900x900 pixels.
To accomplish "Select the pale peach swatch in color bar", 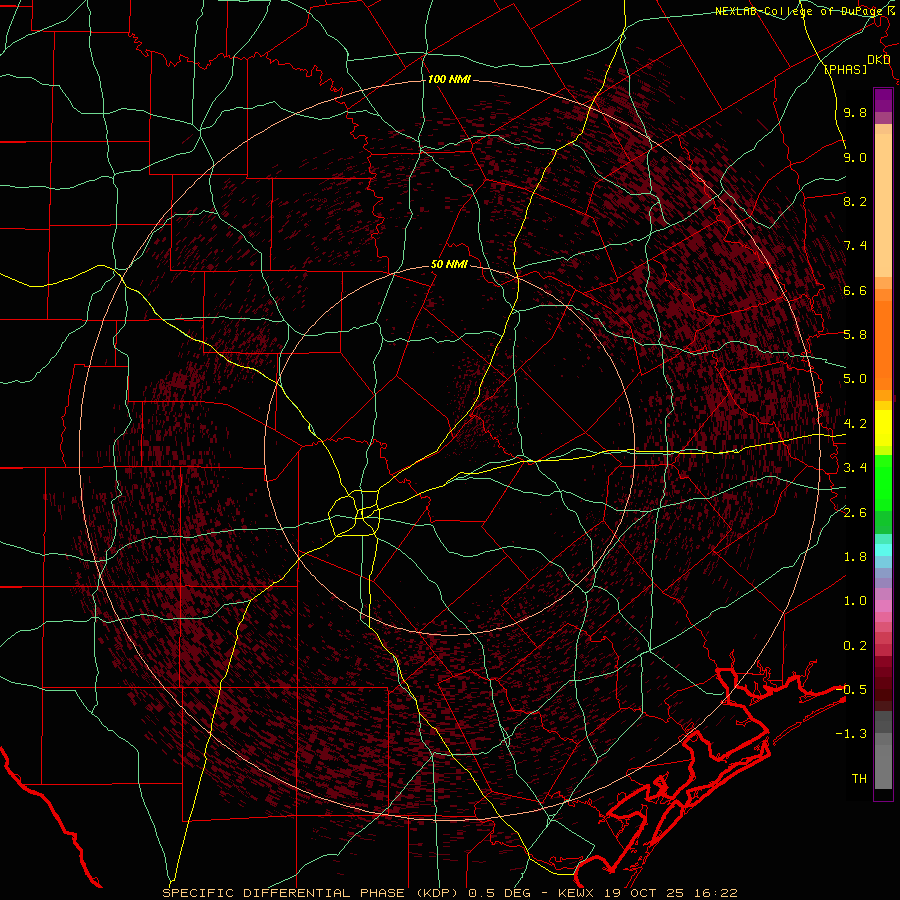I will pyautogui.click(x=883, y=205).
